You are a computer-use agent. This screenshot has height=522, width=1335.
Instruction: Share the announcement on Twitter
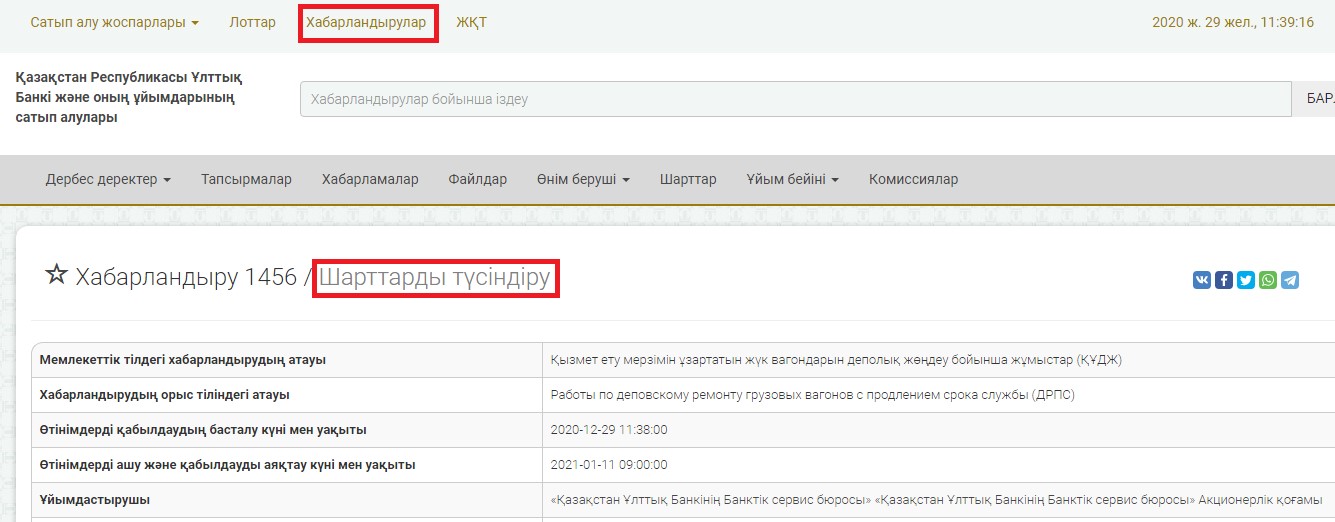(x=1246, y=281)
